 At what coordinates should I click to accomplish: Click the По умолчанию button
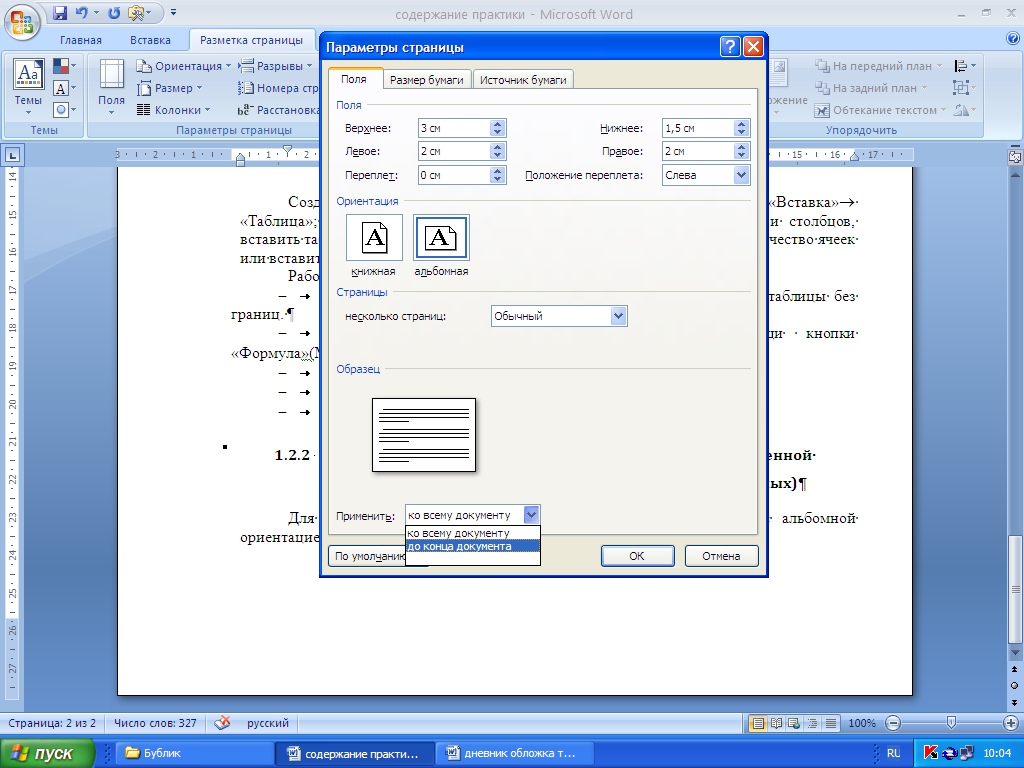367,556
